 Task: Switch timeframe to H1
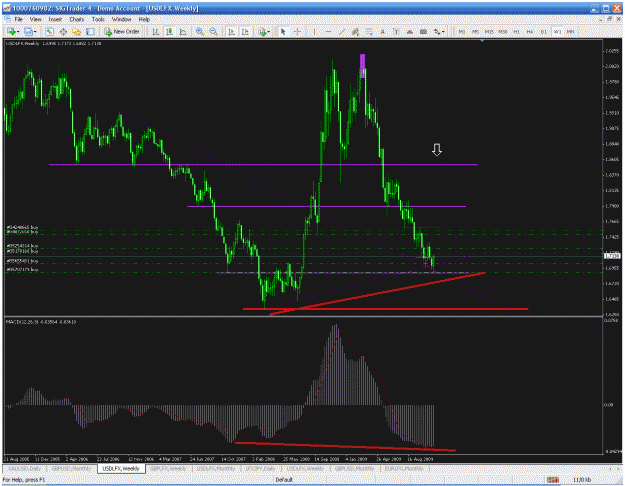click(x=516, y=31)
